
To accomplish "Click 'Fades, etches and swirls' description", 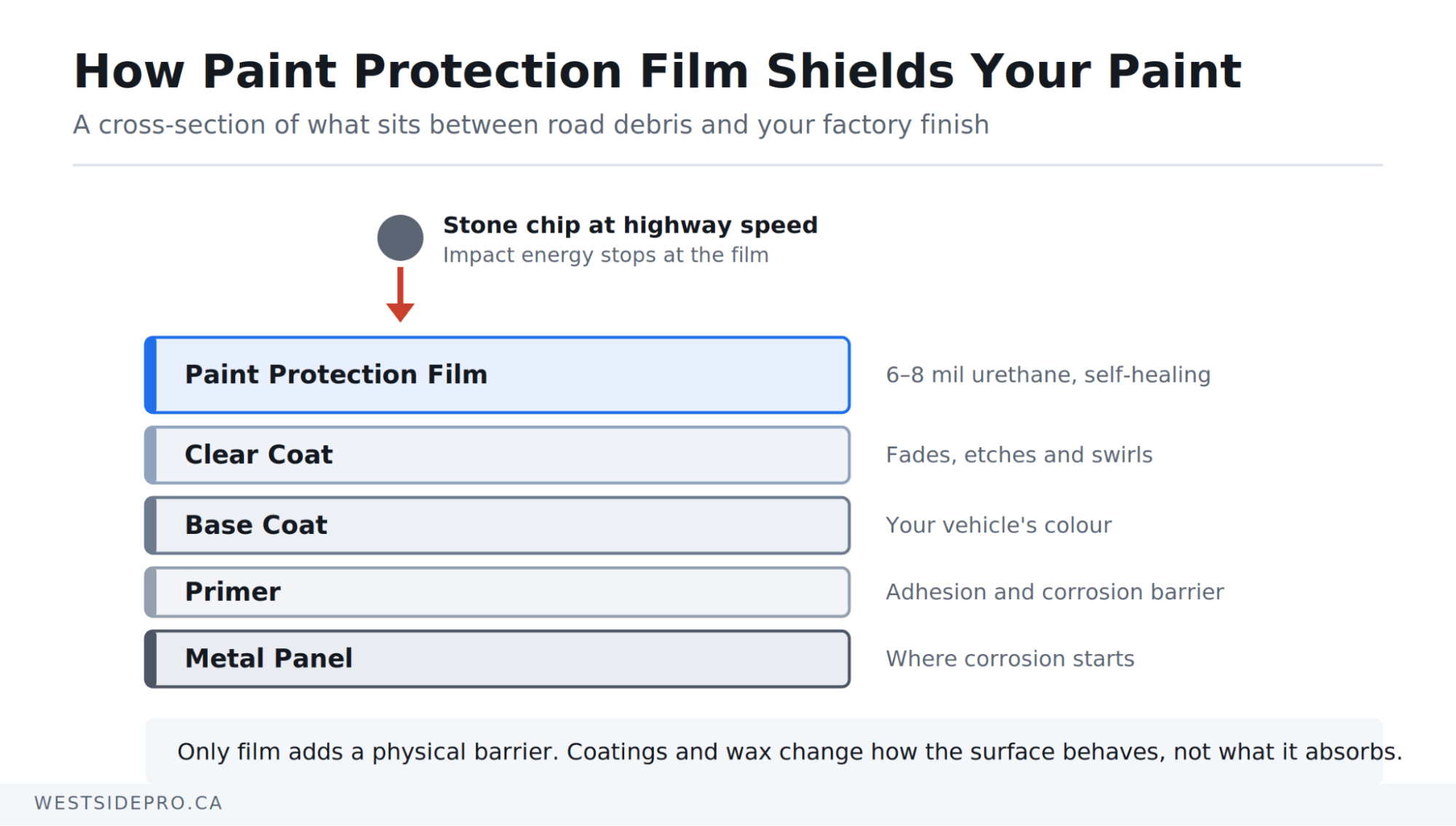I will [x=1019, y=455].
